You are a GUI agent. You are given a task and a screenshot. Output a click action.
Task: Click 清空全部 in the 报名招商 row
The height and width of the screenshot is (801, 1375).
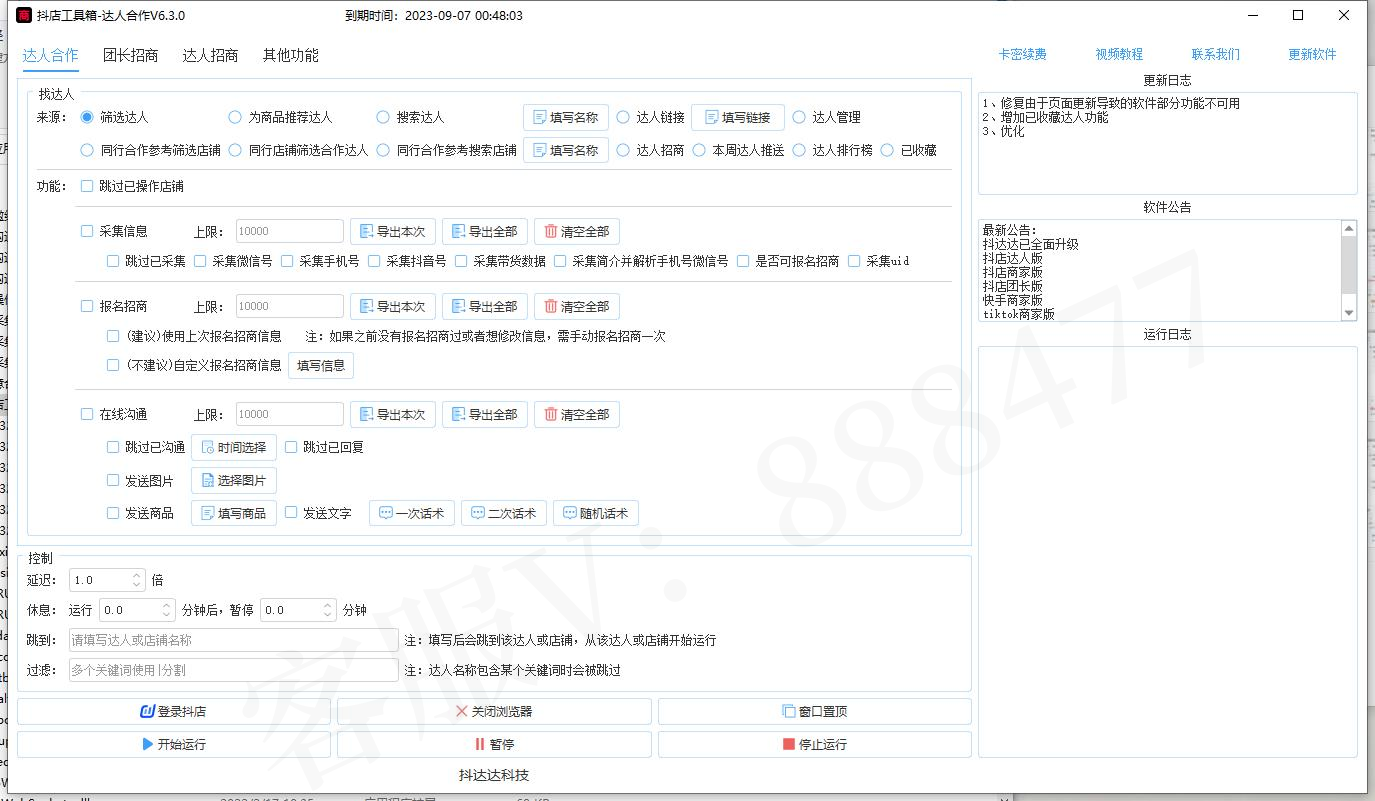point(577,306)
